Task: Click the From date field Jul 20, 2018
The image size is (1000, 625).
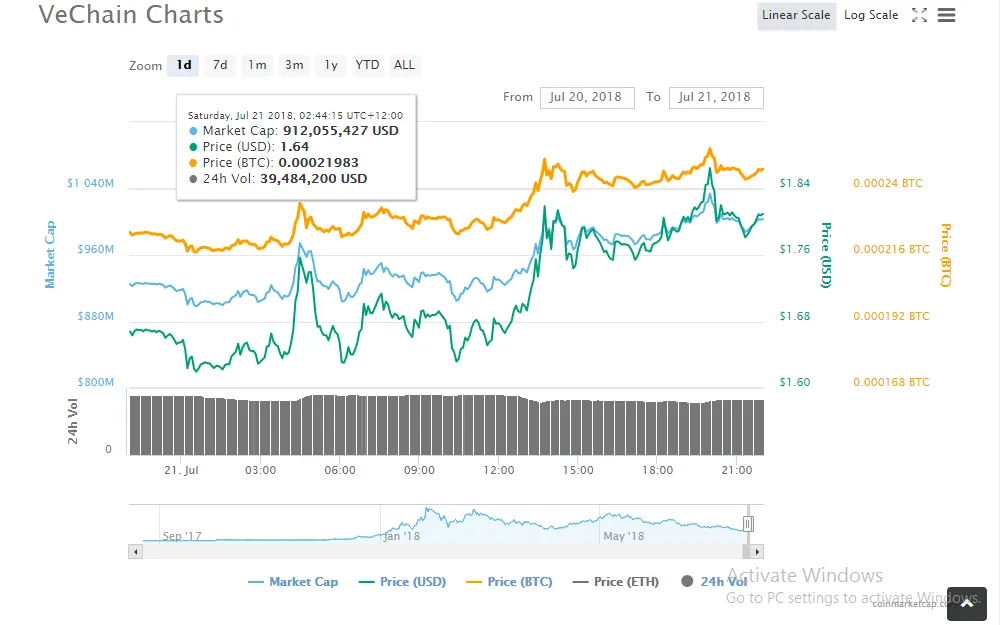Action: (x=587, y=97)
